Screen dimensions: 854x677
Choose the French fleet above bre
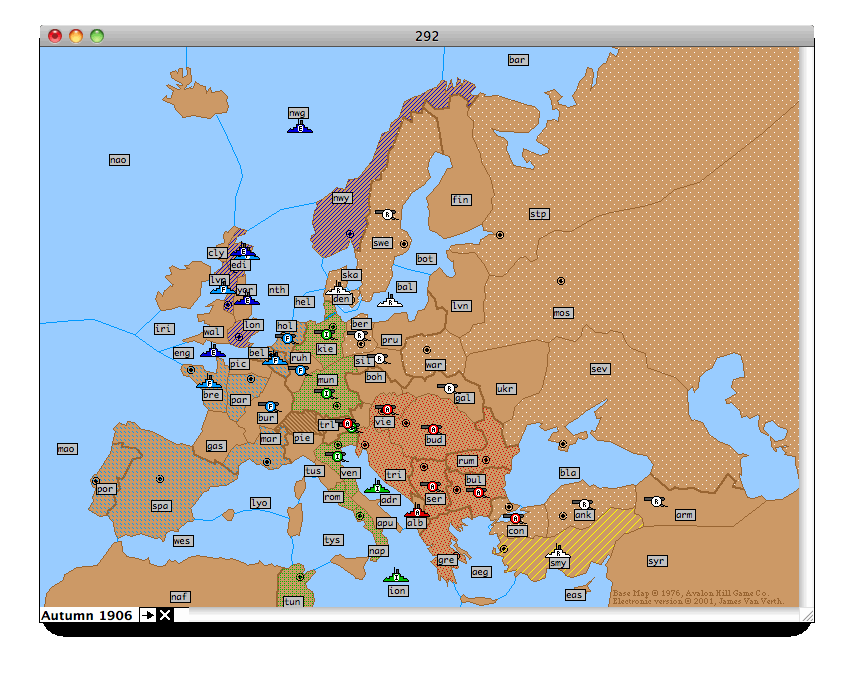click(x=209, y=382)
